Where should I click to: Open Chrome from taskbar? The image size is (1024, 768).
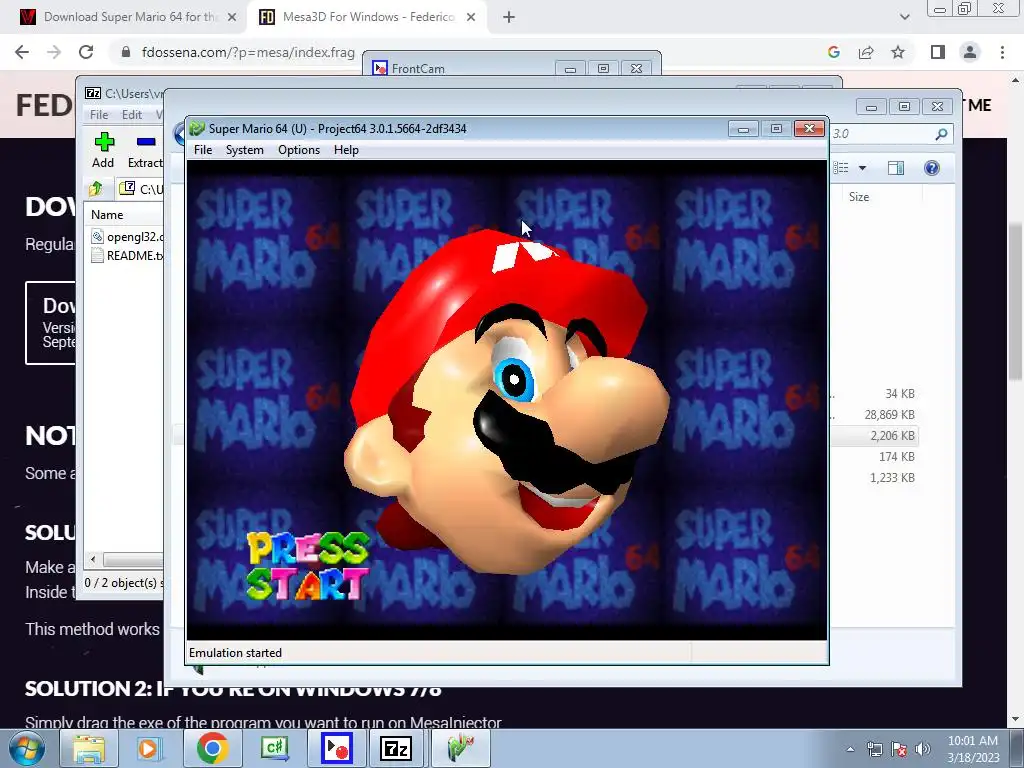pyautogui.click(x=212, y=748)
